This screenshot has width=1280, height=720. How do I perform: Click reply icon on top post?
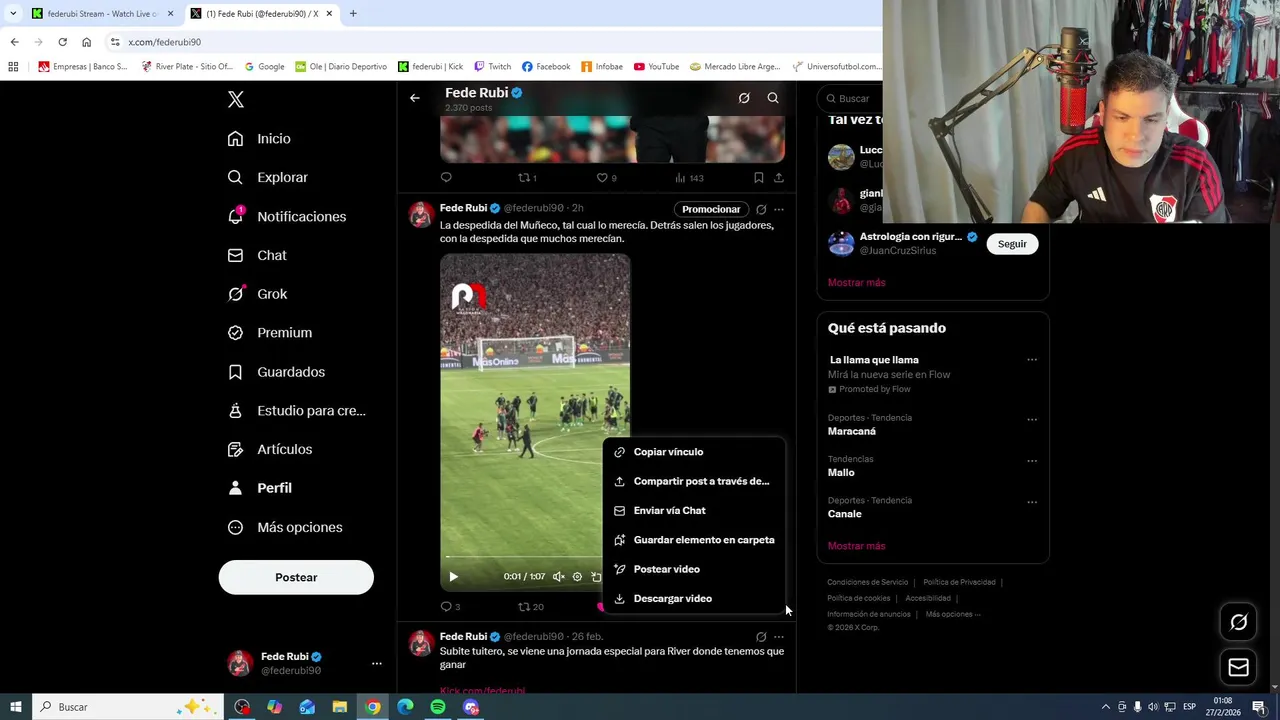tap(446, 178)
